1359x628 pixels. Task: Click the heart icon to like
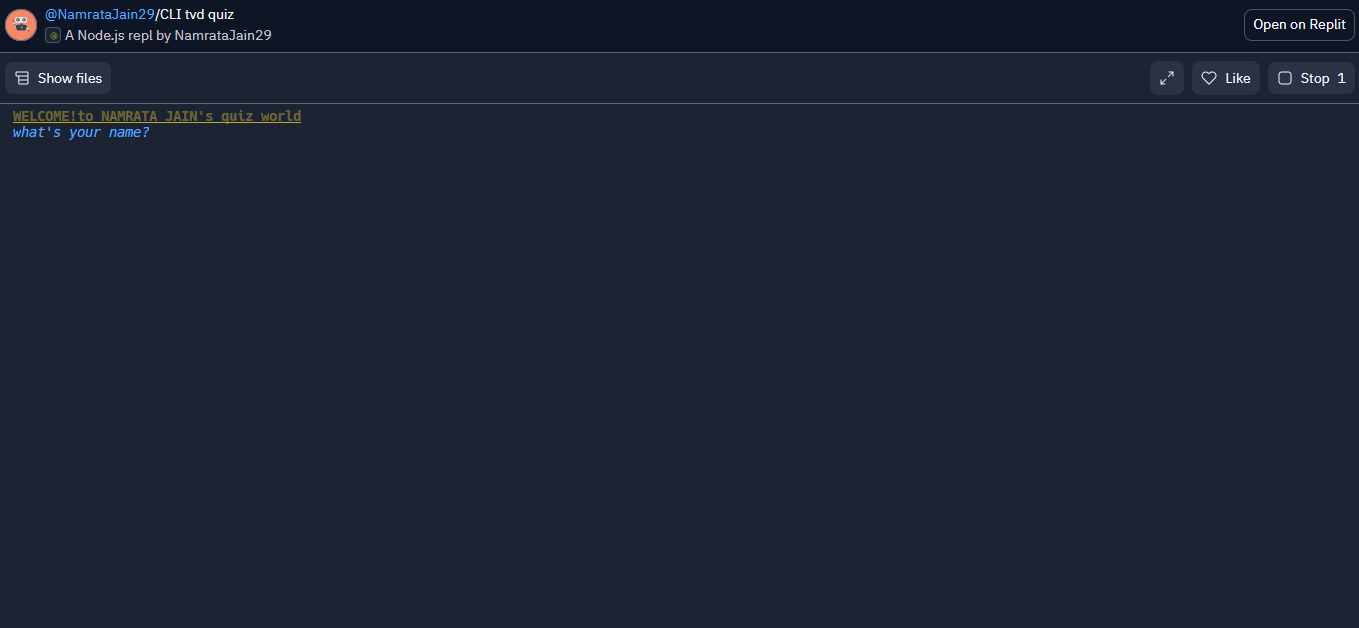point(1209,78)
